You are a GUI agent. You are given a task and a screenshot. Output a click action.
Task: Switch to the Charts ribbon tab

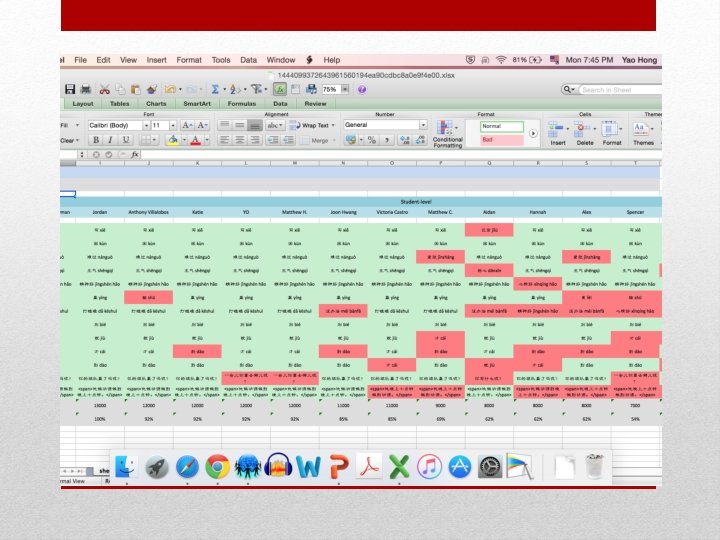pos(156,104)
